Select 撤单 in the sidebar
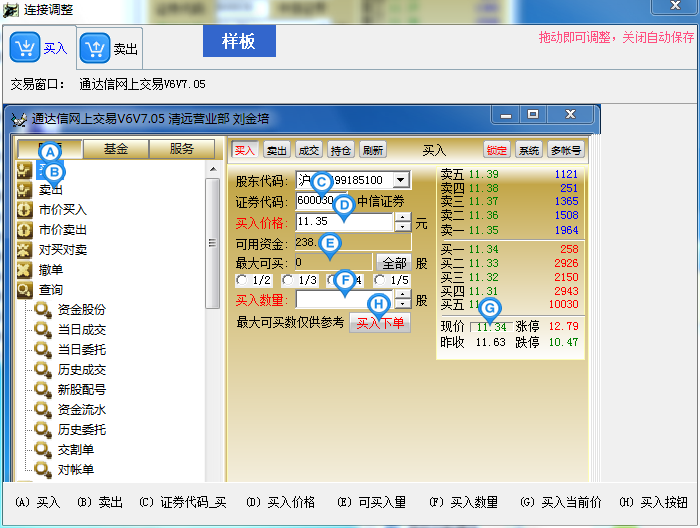The width and height of the screenshot is (700, 528). point(50,270)
